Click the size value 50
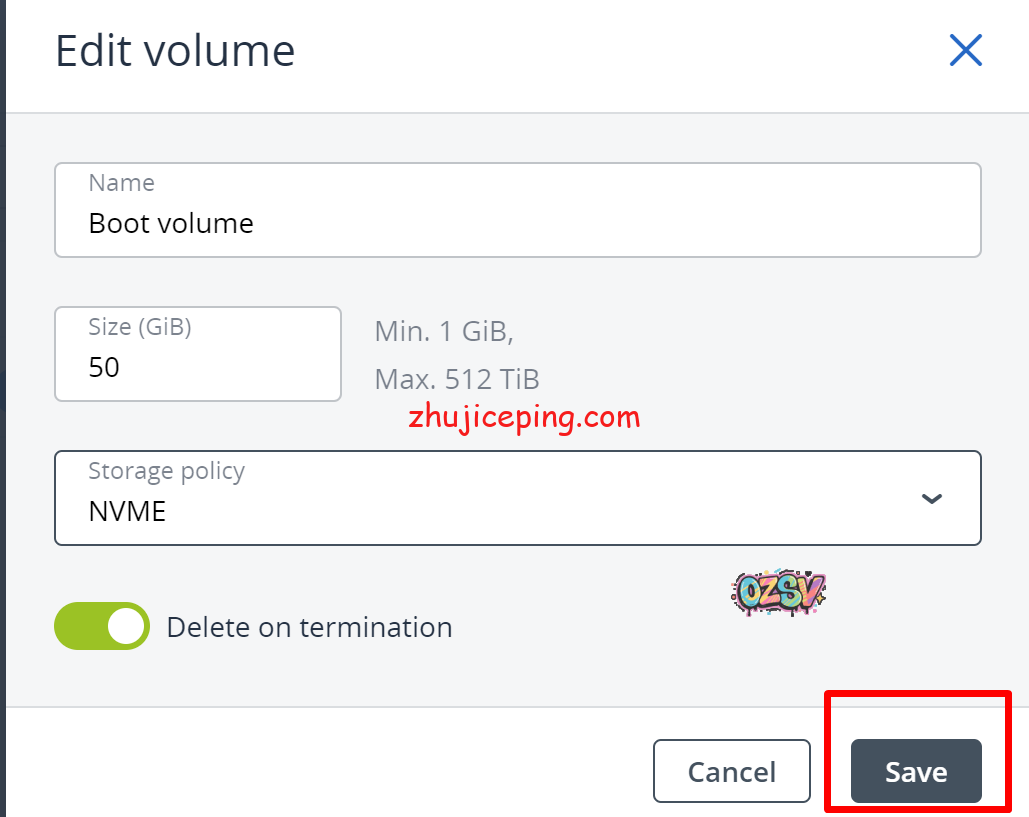 coord(104,367)
